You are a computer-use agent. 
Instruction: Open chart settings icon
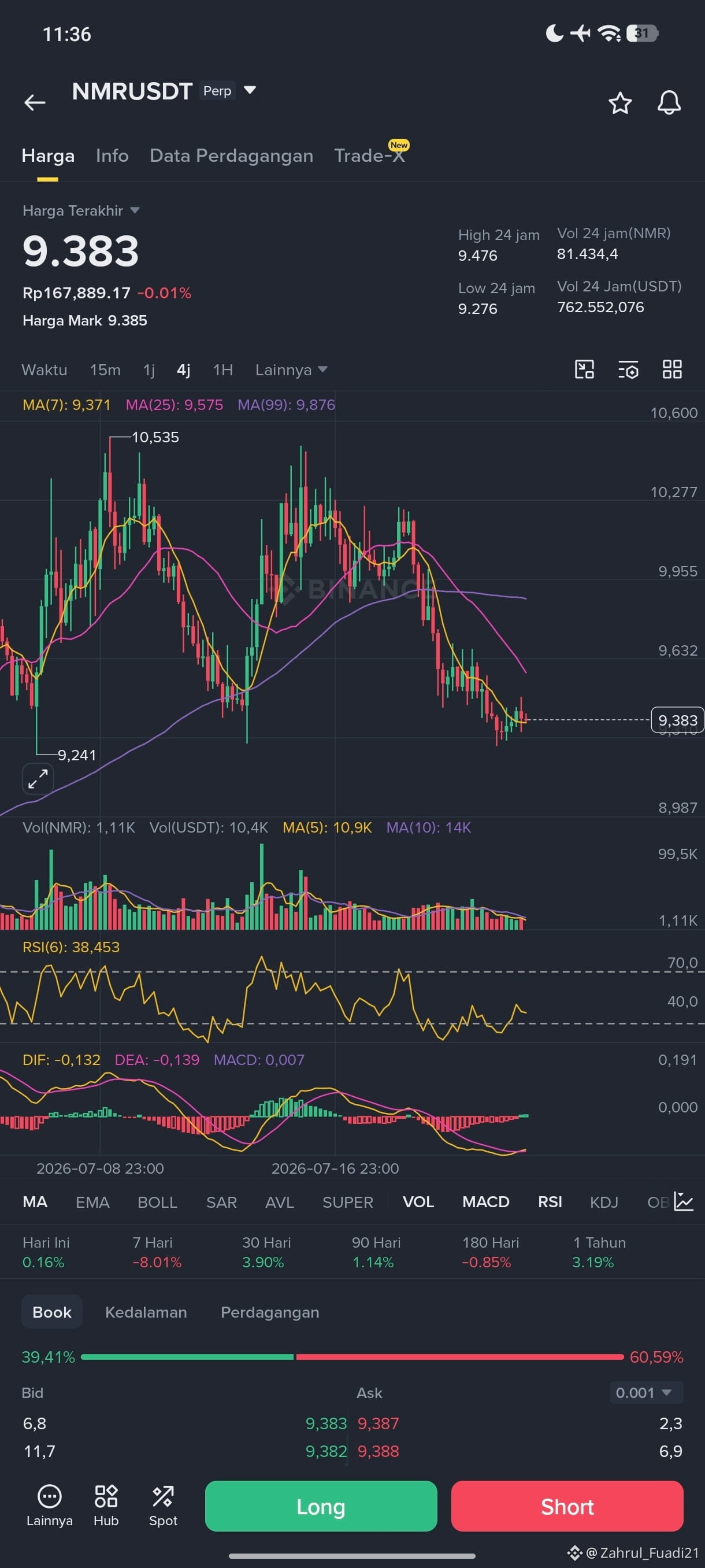pos(628,369)
